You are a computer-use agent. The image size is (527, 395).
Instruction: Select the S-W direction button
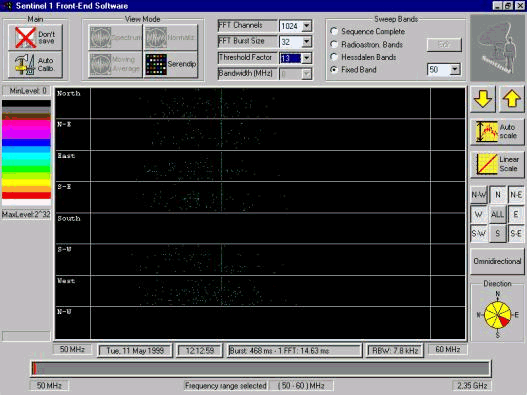[479, 233]
